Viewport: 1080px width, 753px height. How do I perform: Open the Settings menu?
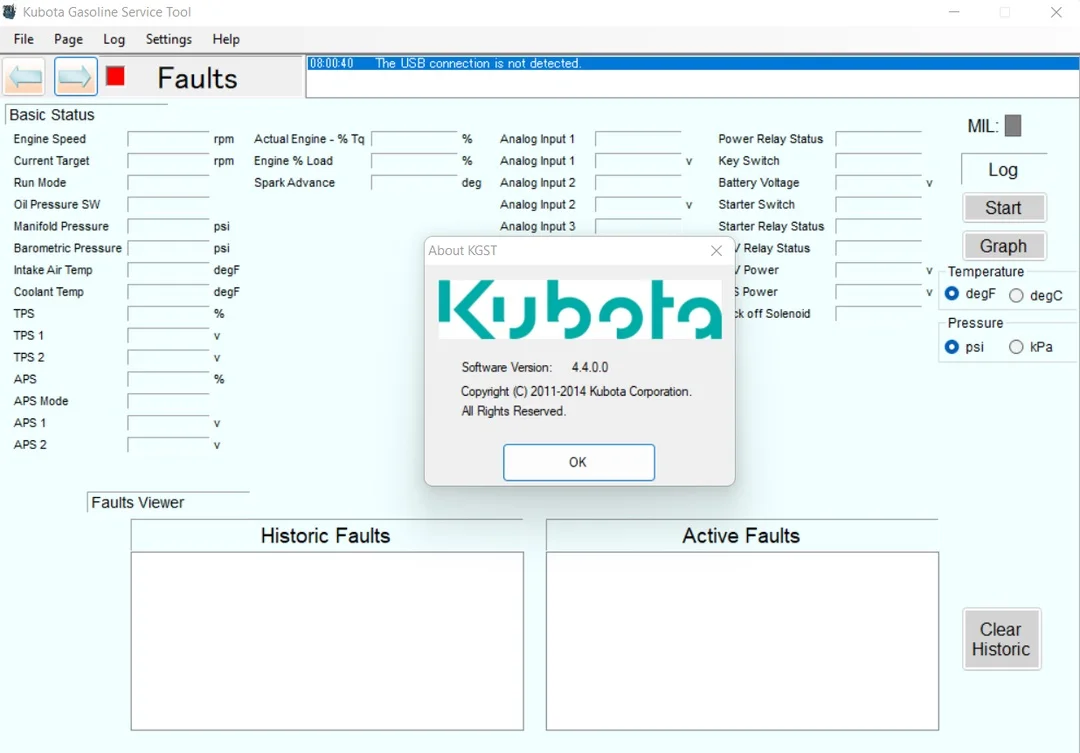pyautogui.click(x=168, y=39)
